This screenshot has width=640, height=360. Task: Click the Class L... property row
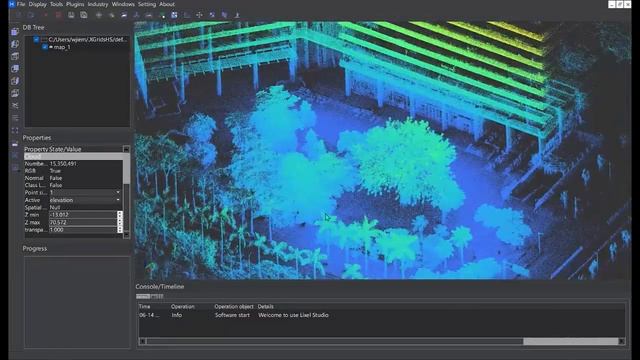point(73,185)
